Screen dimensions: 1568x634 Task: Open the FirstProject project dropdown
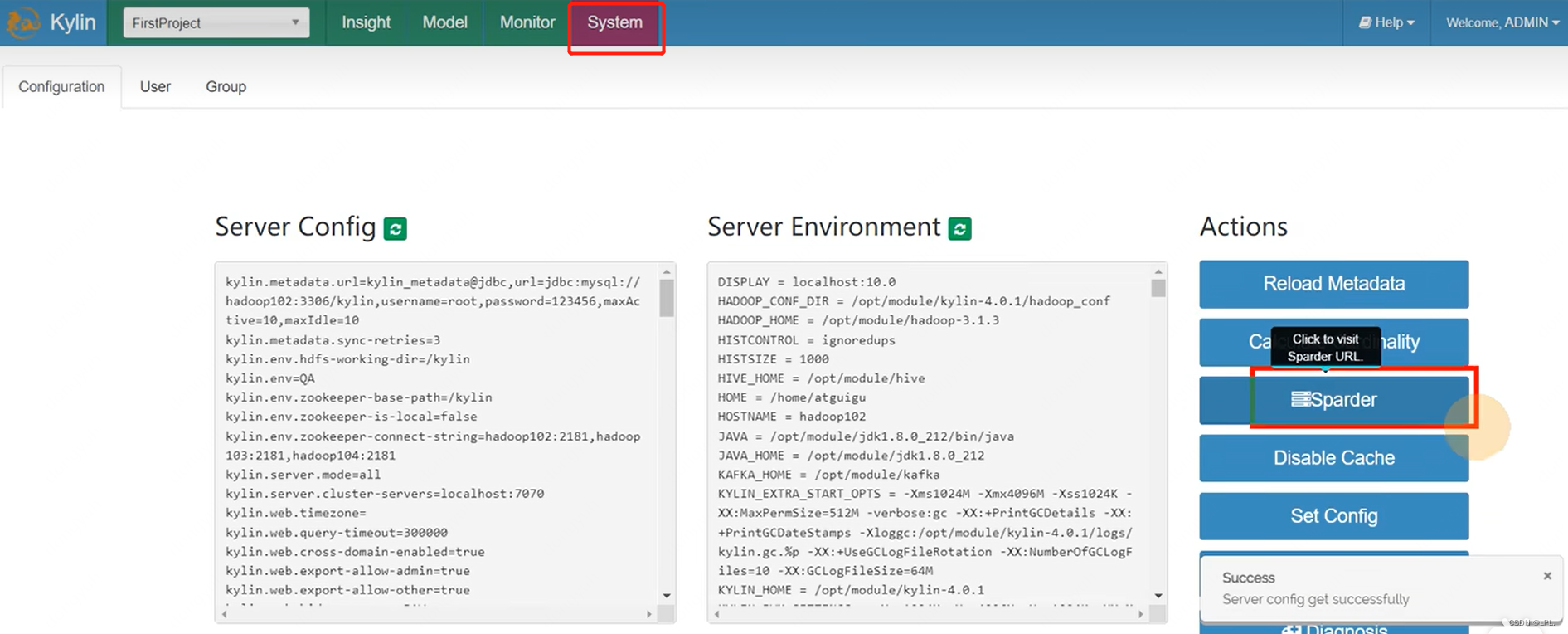pos(216,22)
